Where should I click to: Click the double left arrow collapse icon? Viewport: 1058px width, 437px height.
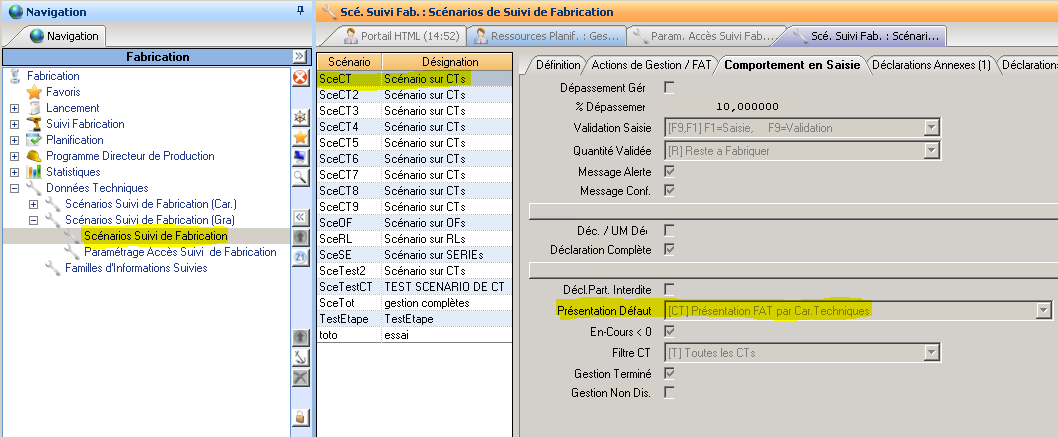[x=300, y=217]
